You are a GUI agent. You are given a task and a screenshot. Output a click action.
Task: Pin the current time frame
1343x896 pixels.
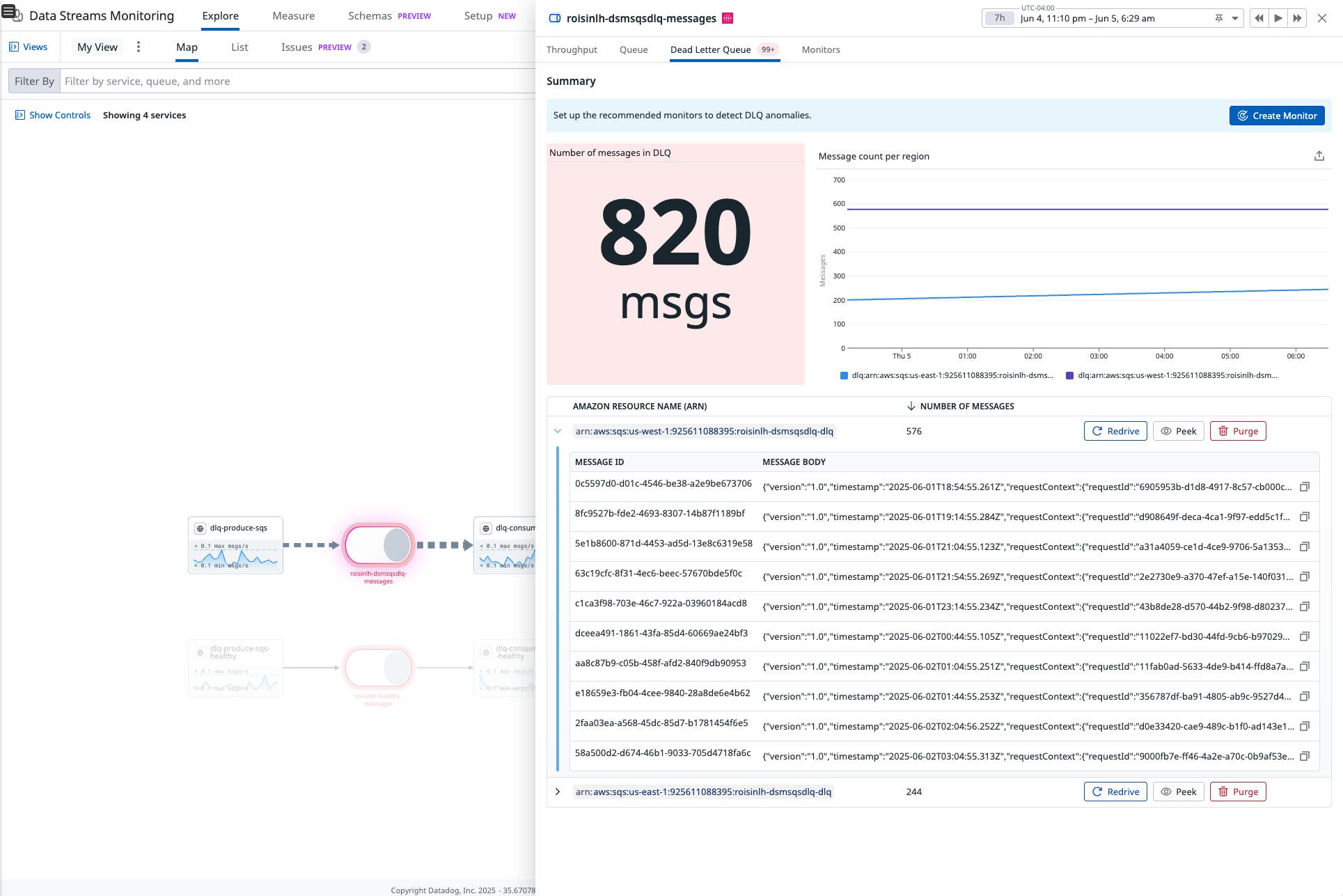[1218, 18]
